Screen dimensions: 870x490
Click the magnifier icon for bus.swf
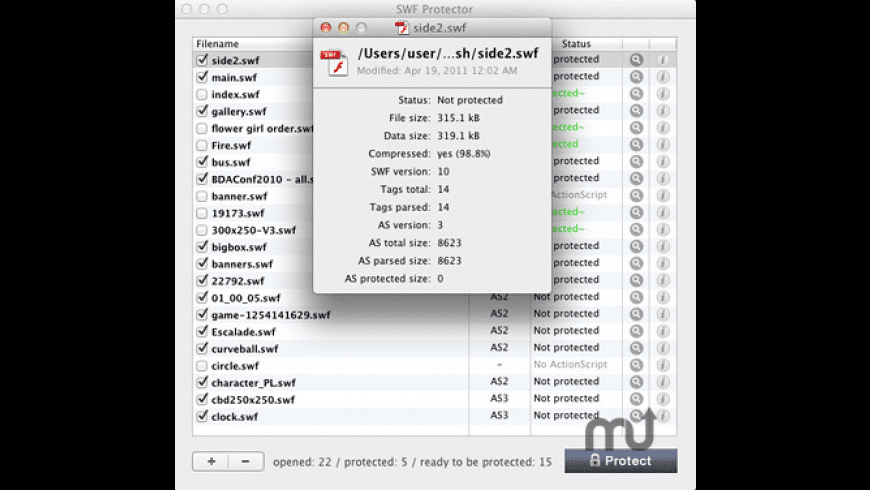(636, 161)
